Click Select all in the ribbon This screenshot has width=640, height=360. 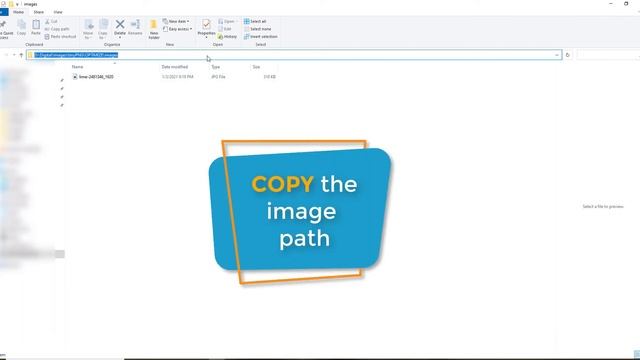coord(255,21)
